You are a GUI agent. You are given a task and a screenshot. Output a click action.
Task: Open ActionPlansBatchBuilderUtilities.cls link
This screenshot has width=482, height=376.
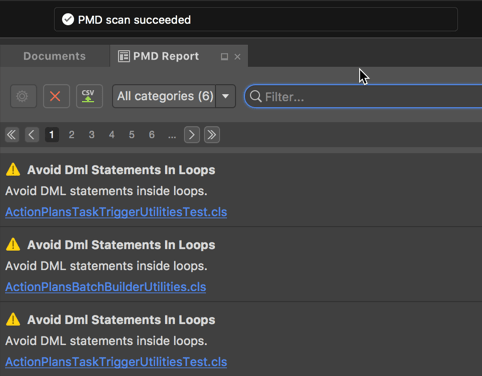pyautogui.click(x=106, y=287)
